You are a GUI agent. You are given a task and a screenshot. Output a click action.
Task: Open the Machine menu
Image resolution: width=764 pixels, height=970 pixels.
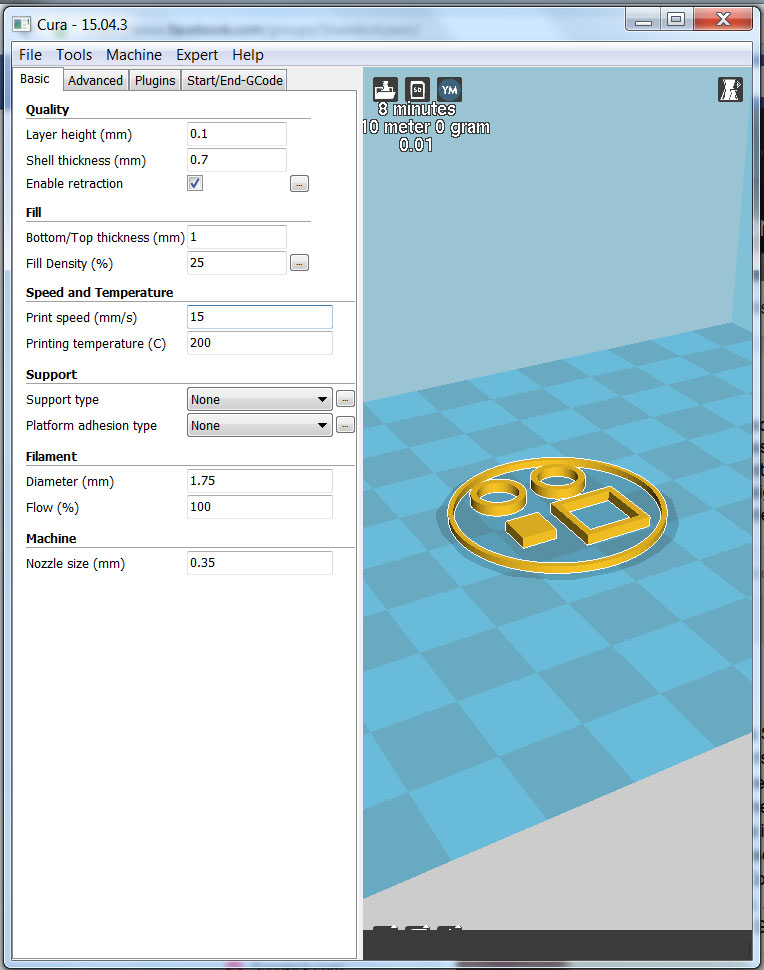134,55
